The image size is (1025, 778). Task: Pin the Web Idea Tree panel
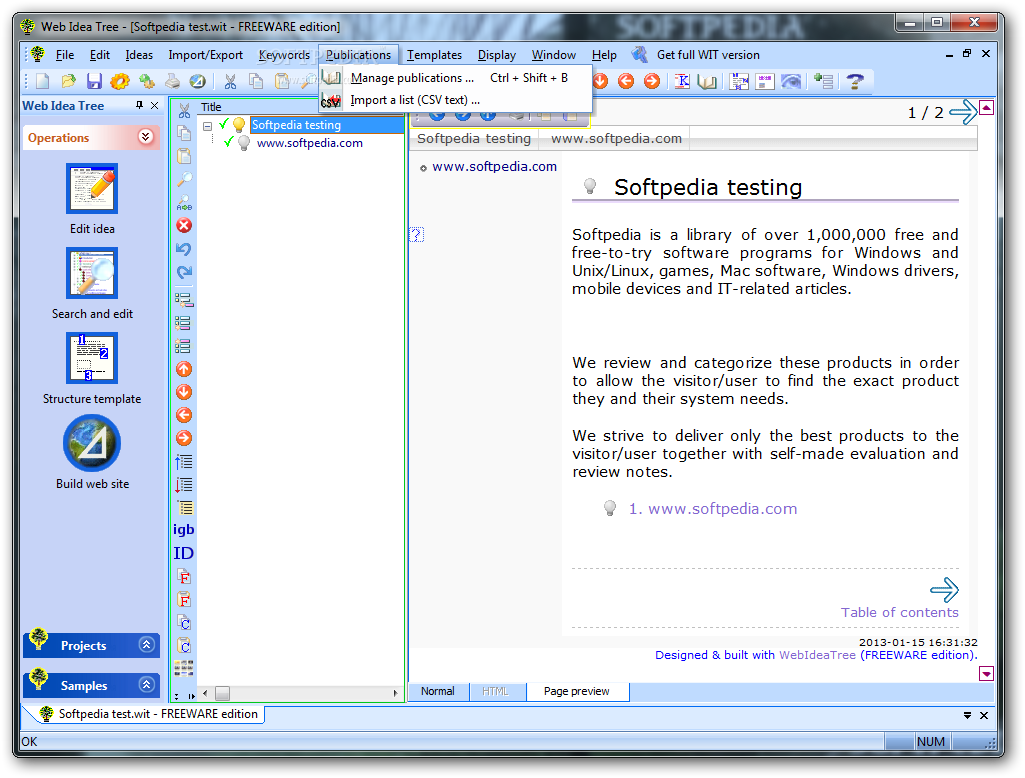point(139,105)
